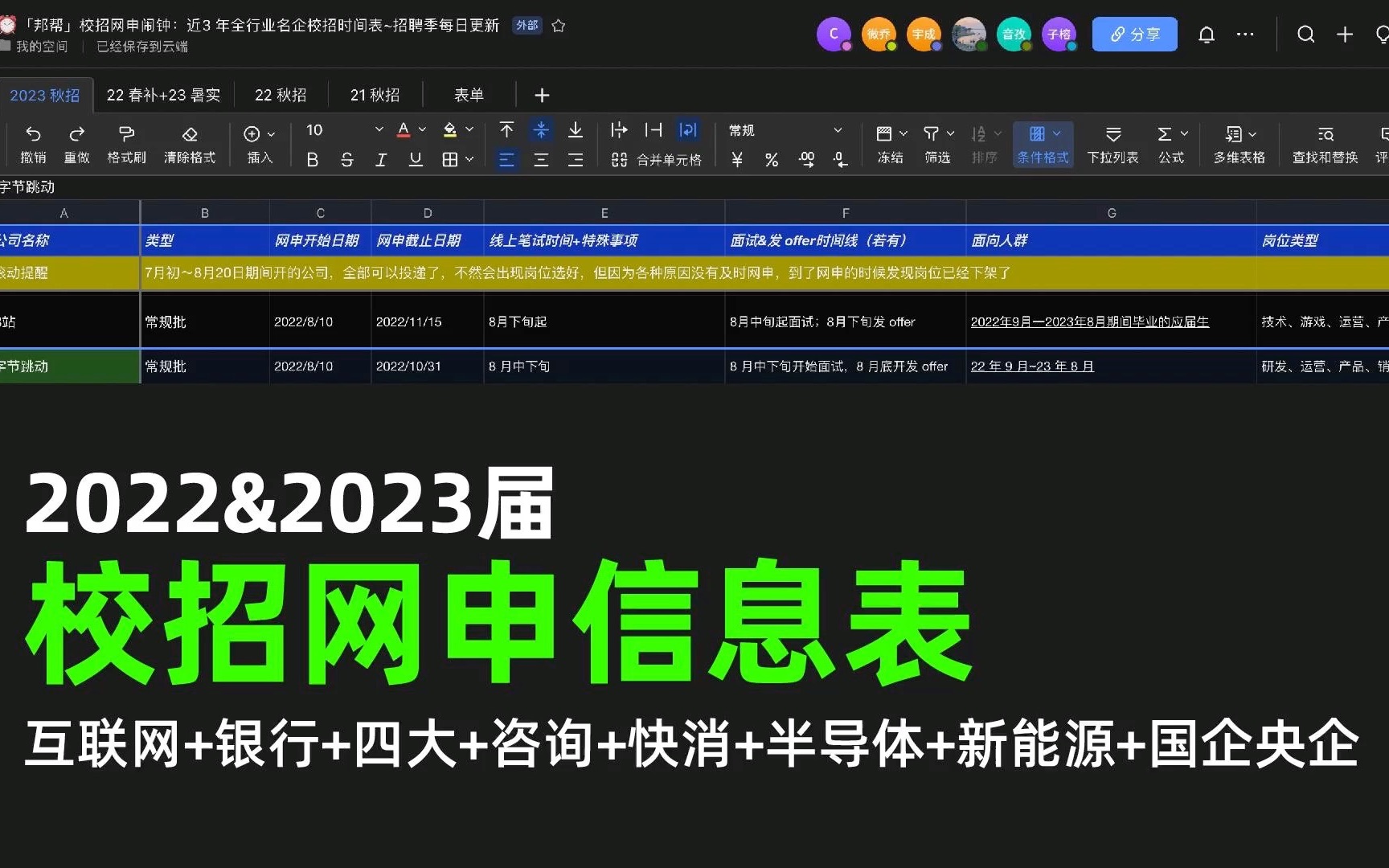Image resolution: width=1389 pixels, height=868 pixels.
Task: Click the formula (公式) sigma icon
Action: point(1164,133)
